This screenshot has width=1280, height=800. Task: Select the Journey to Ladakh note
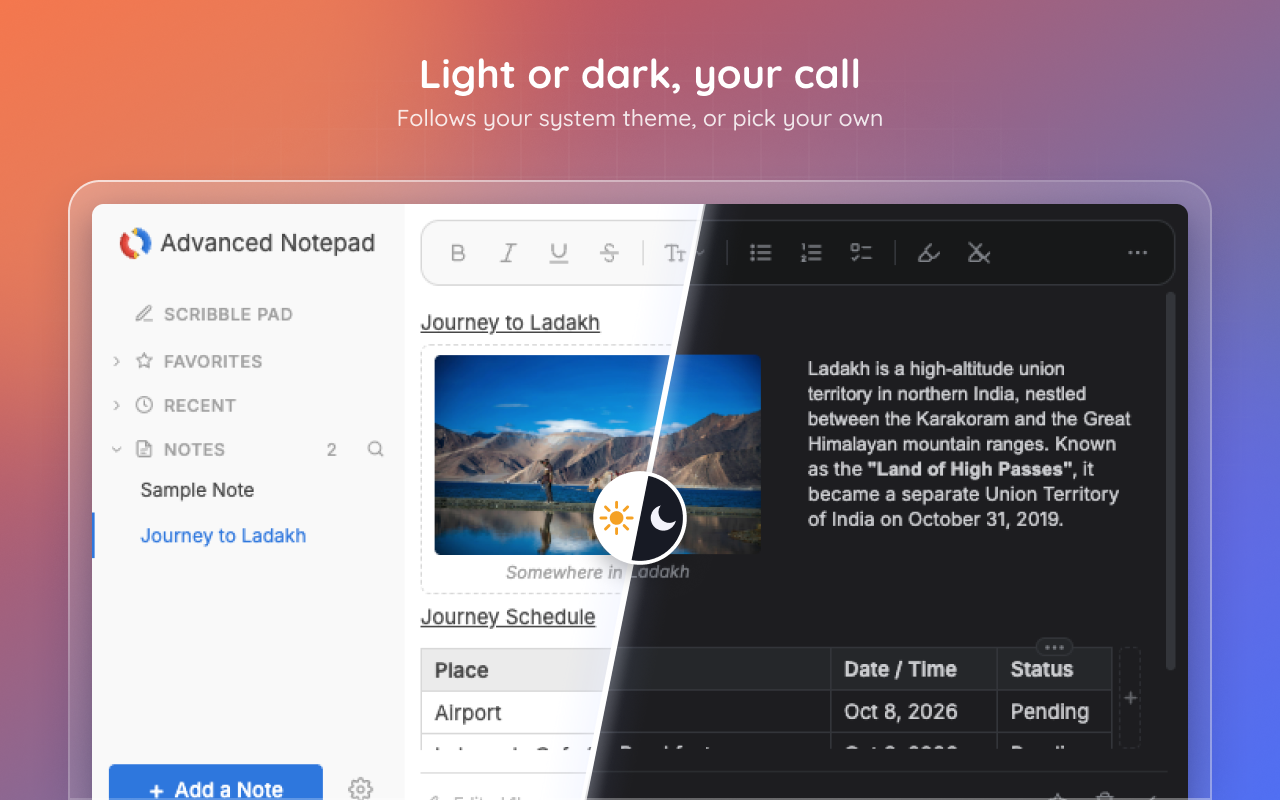point(223,536)
